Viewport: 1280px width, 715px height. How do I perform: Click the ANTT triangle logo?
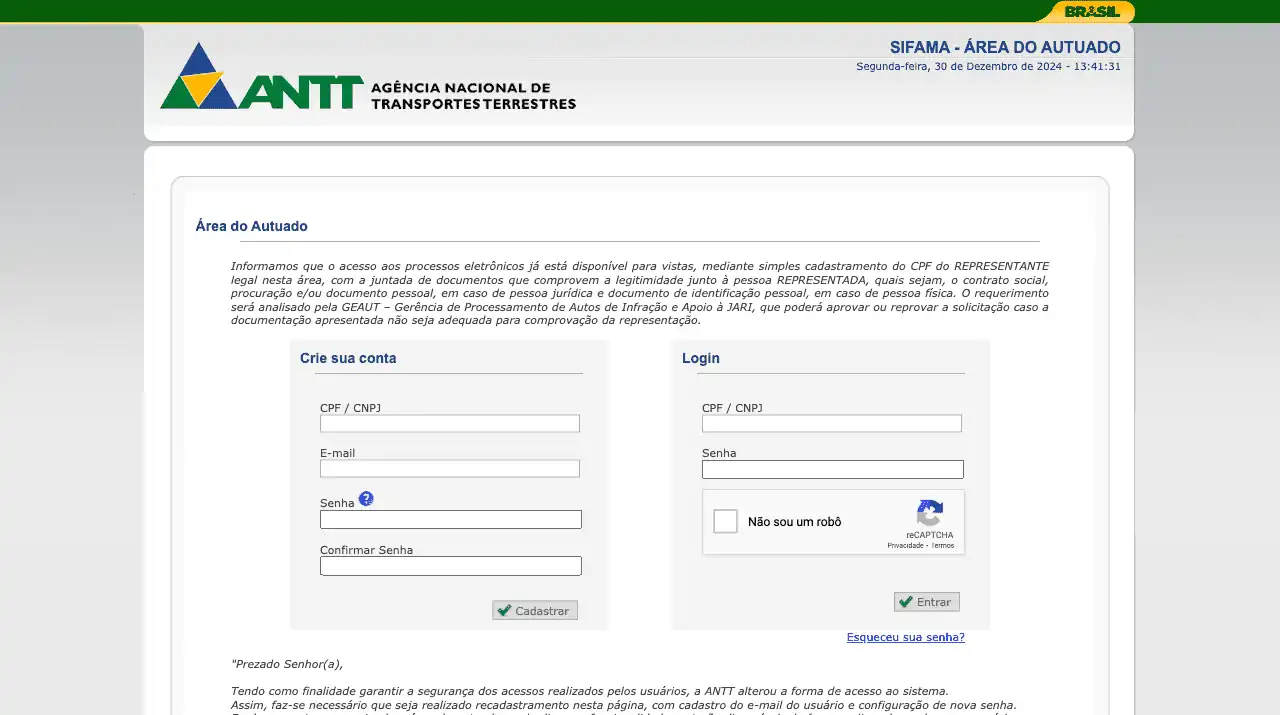pyautogui.click(x=199, y=76)
